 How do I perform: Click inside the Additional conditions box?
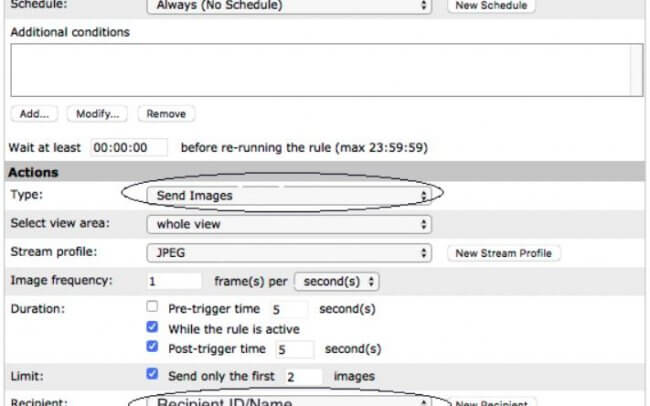coord(327,70)
